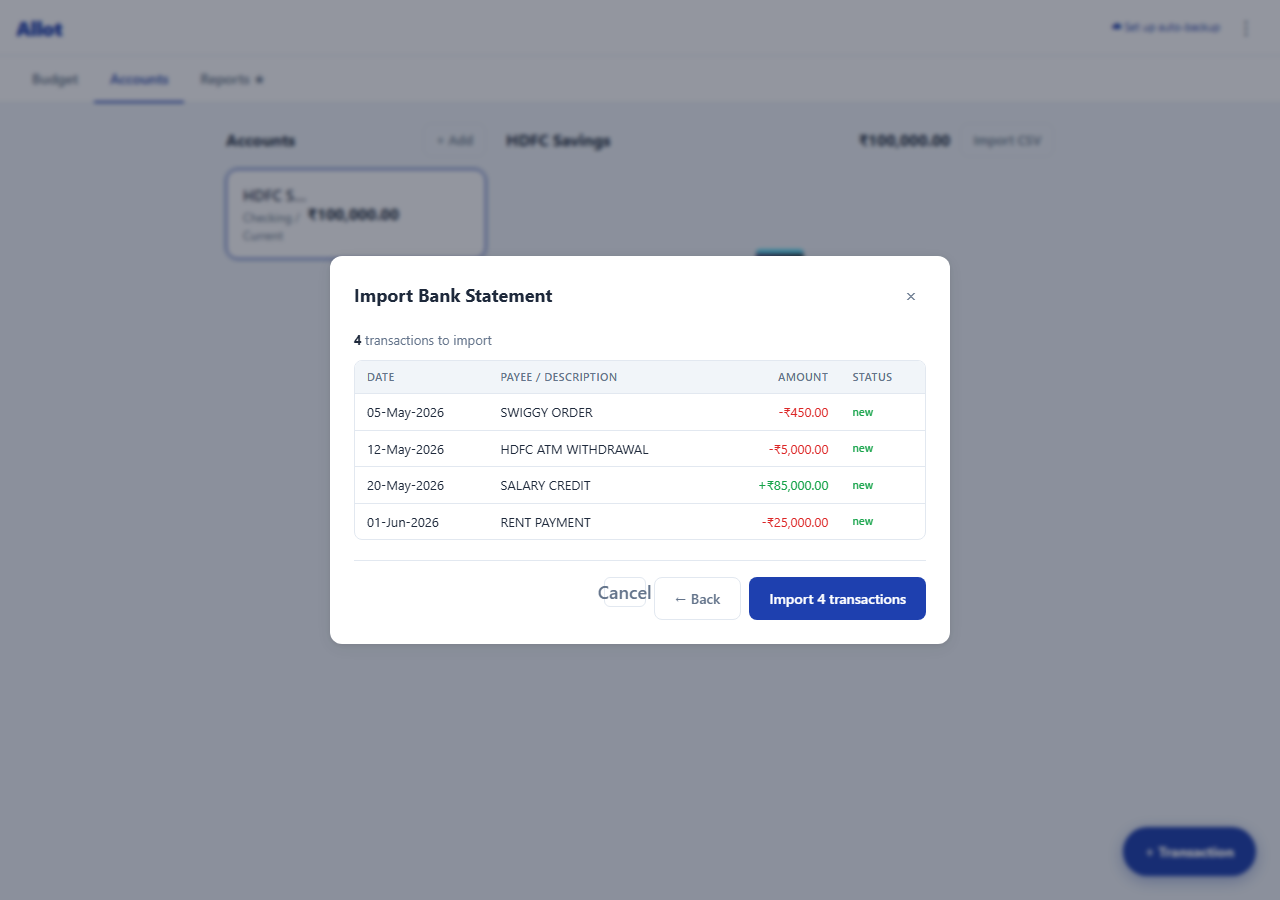The height and width of the screenshot is (900, 1280).
Task: Select the HDFC ATM WITHDRAWAL row
Action: coord(640,449)
